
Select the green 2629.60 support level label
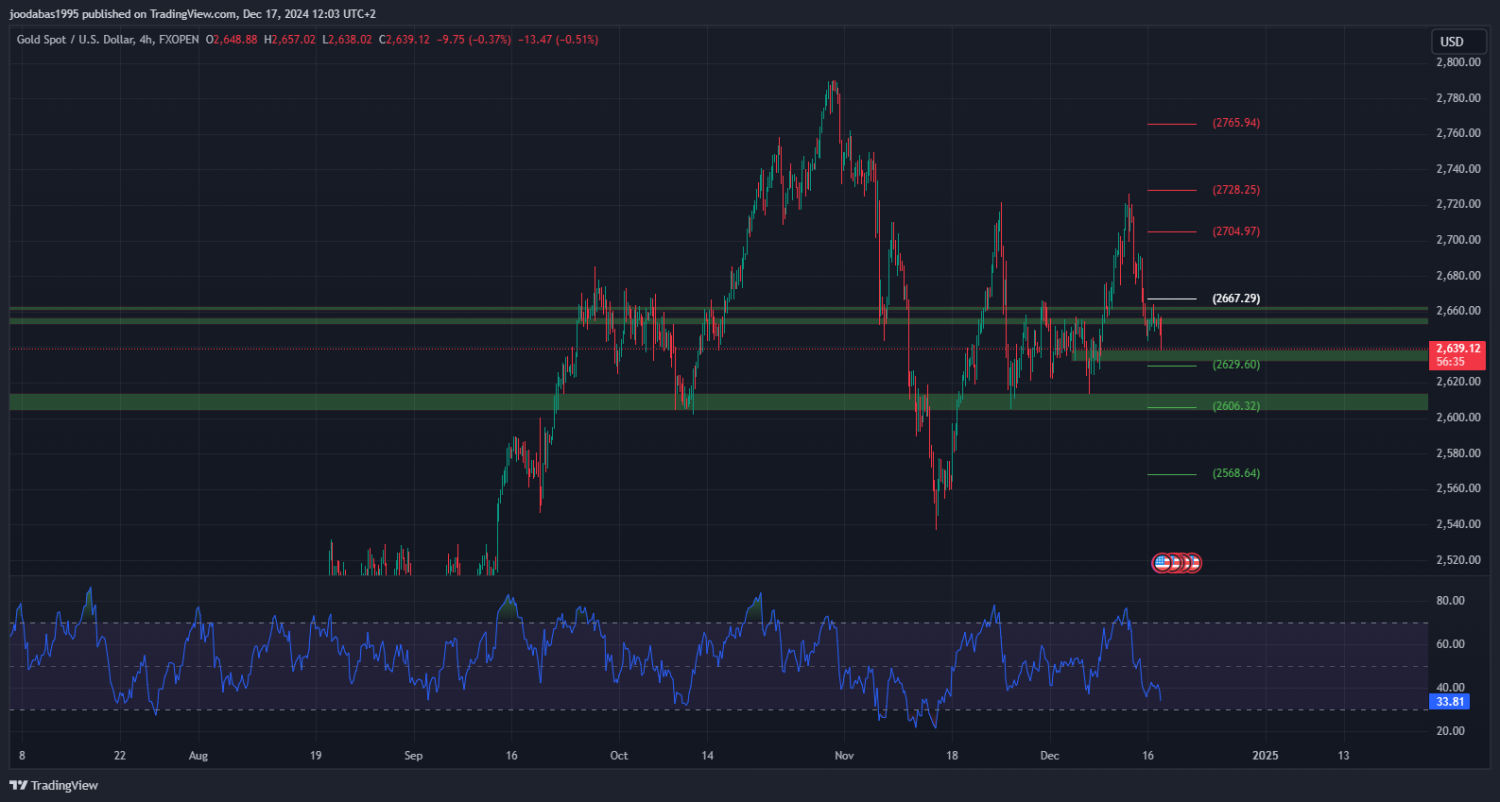[1236, 365]
